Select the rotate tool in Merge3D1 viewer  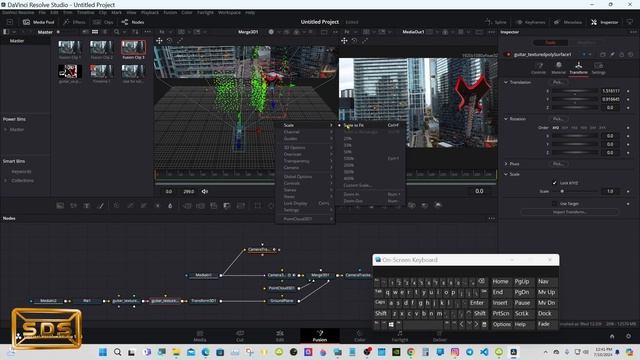click(169, 40)
